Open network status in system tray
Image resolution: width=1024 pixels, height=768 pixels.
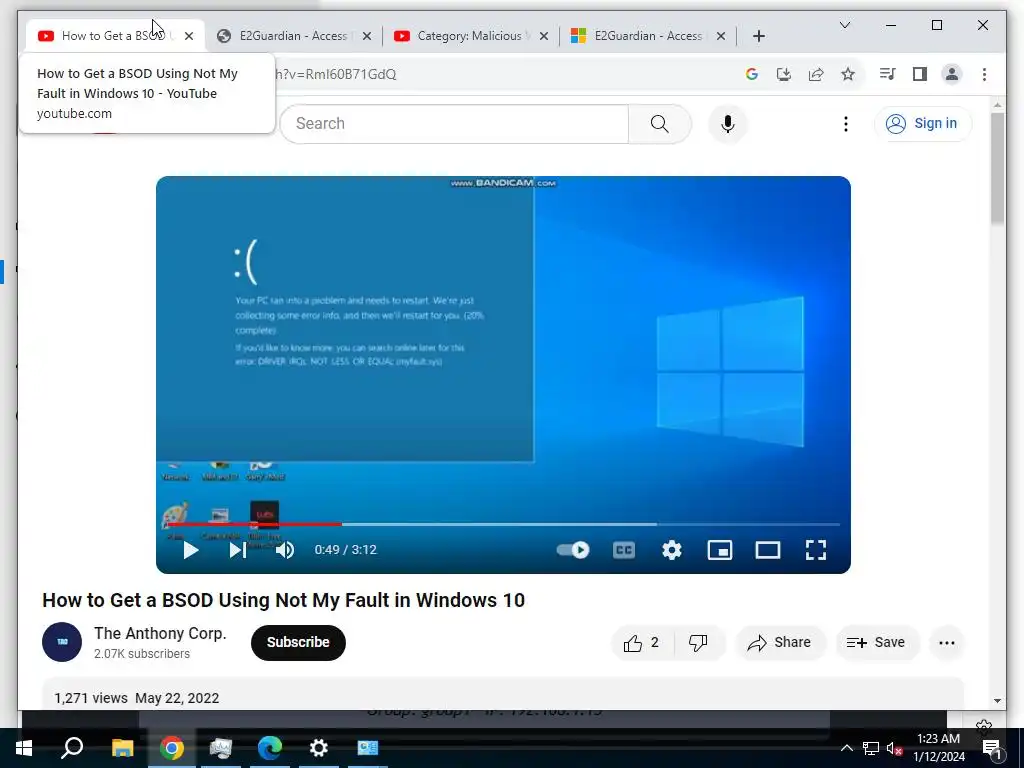871,748
